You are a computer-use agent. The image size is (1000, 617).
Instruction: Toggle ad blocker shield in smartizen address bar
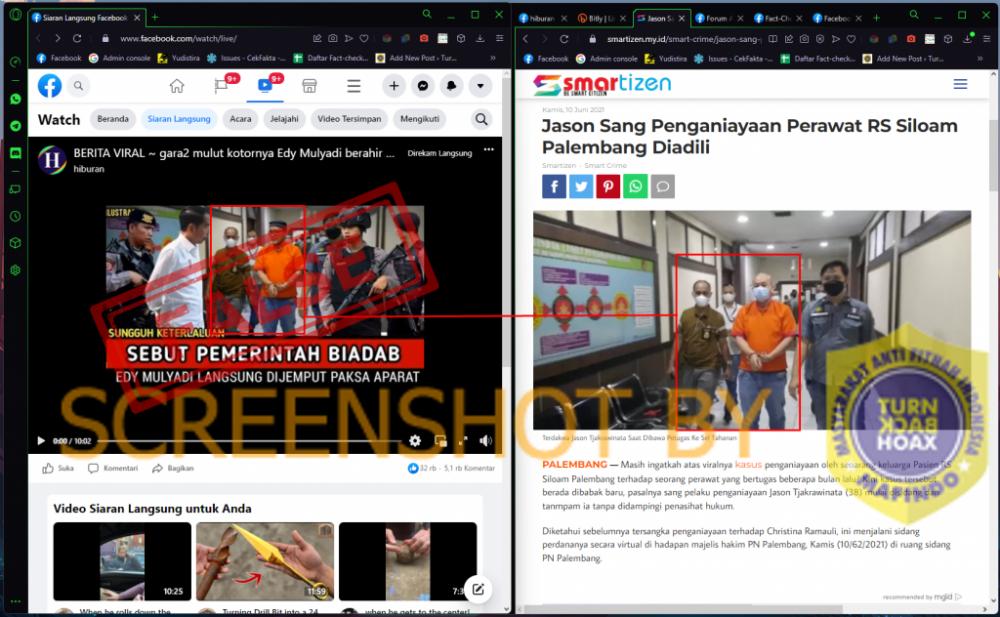click(820, 39)
